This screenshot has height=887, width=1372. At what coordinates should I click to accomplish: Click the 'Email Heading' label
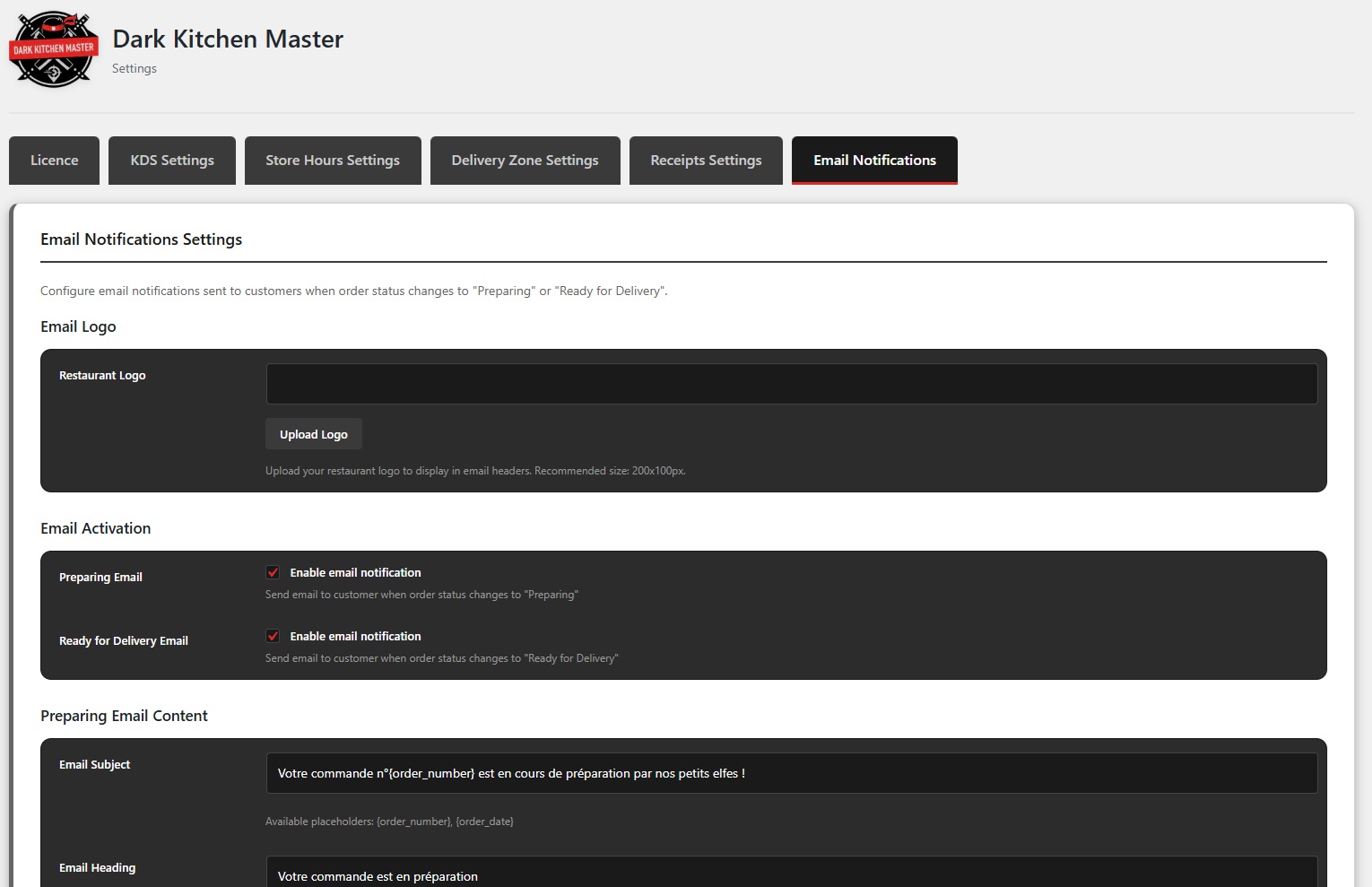(97, 868)
